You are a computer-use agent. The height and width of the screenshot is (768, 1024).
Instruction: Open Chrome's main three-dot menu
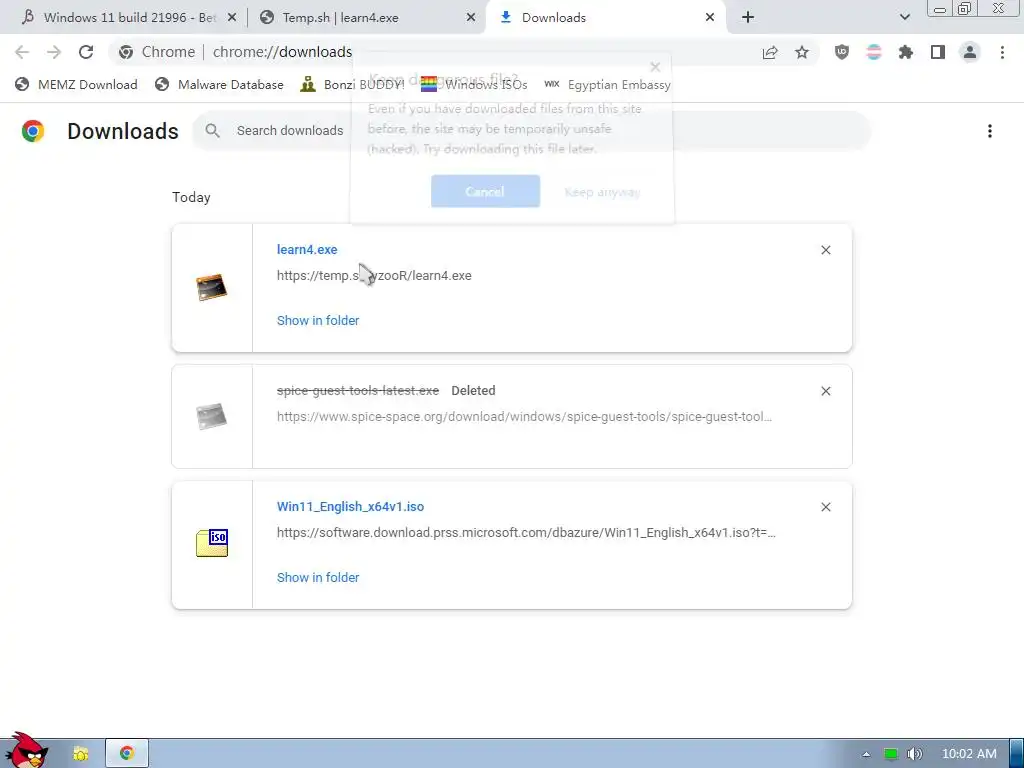tap(1002, 52)
